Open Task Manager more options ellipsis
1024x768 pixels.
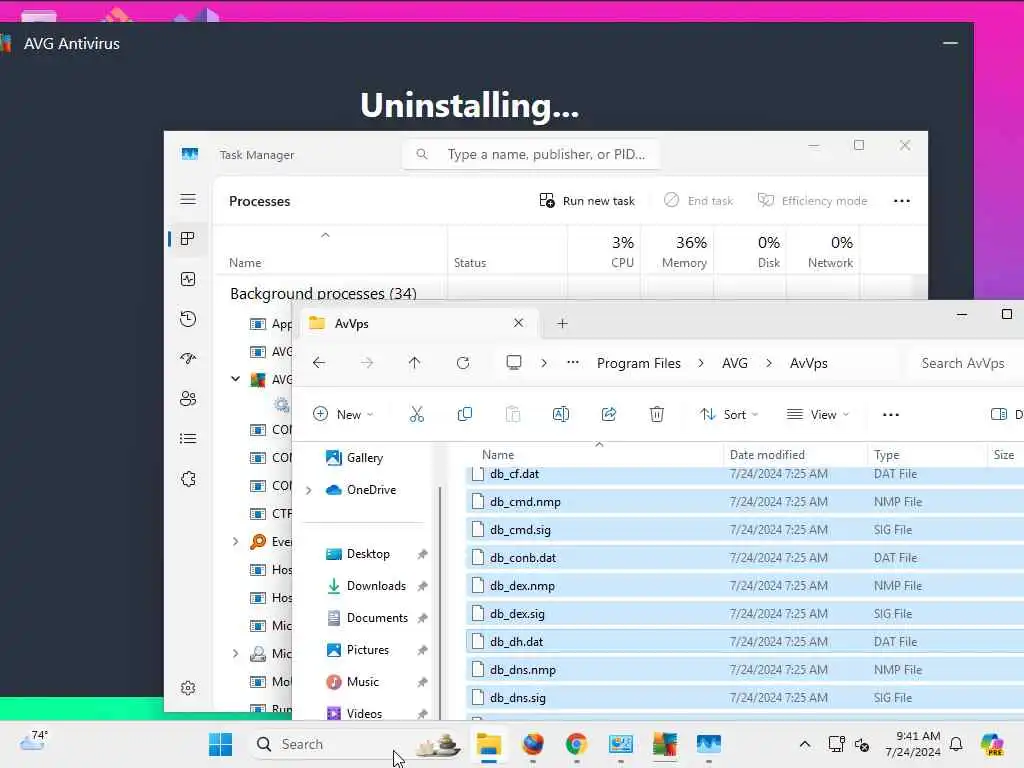(x=902, y=200)
